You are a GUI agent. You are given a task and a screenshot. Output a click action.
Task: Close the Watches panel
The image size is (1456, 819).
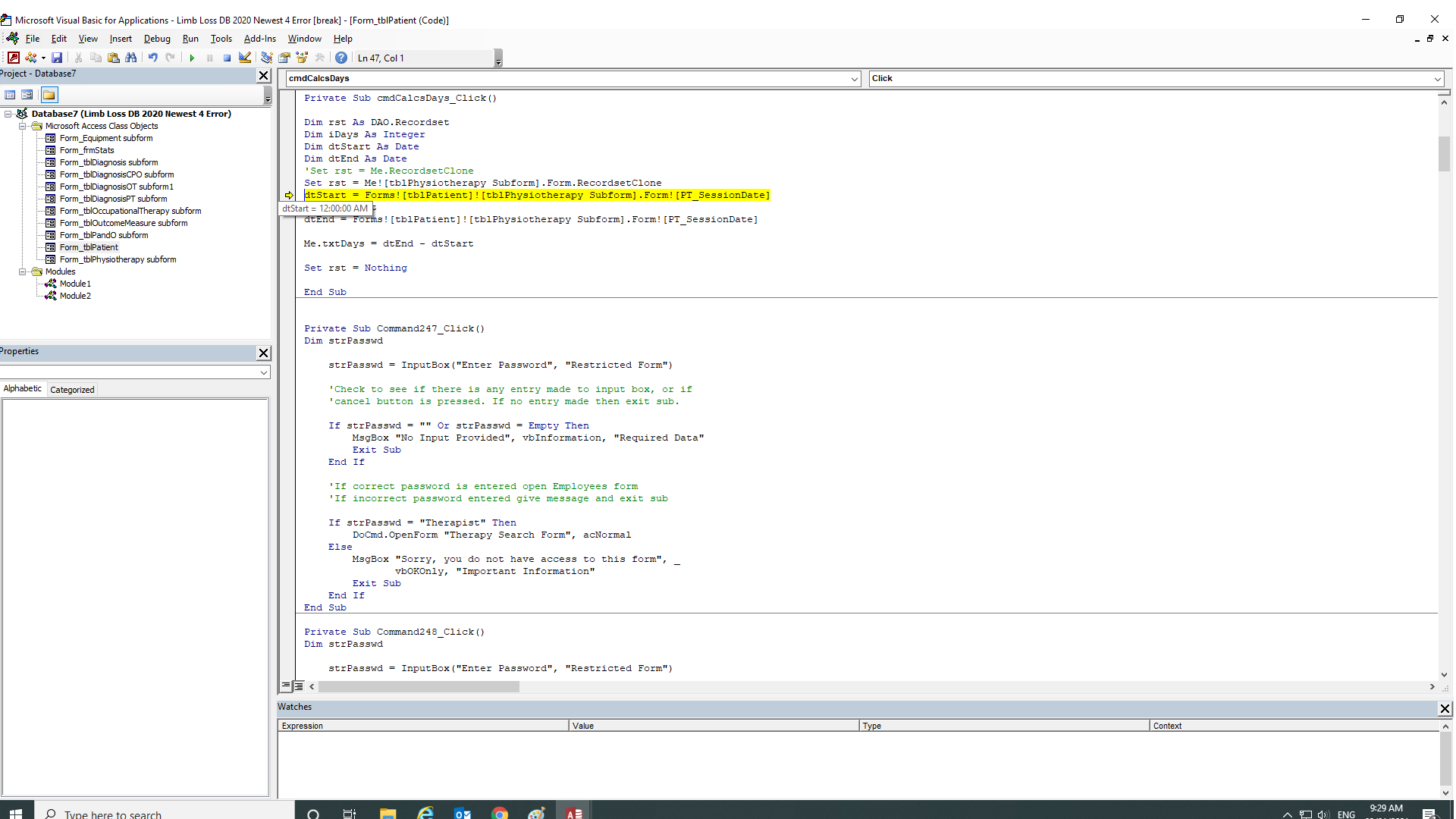(x=1445, y=708)
